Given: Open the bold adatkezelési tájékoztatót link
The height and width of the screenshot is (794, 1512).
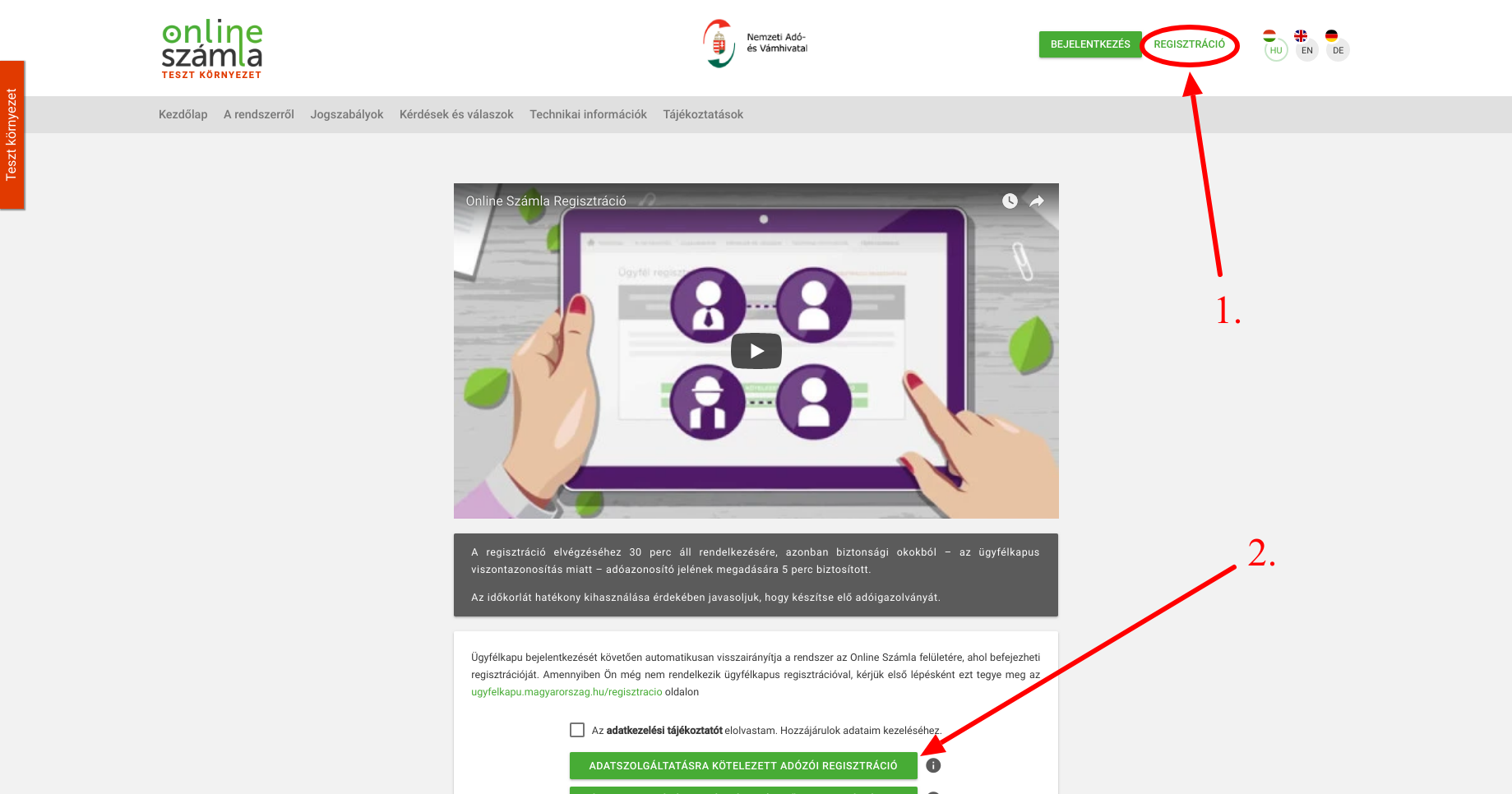Looking at the screenshot, I should (x=664, y=730).
